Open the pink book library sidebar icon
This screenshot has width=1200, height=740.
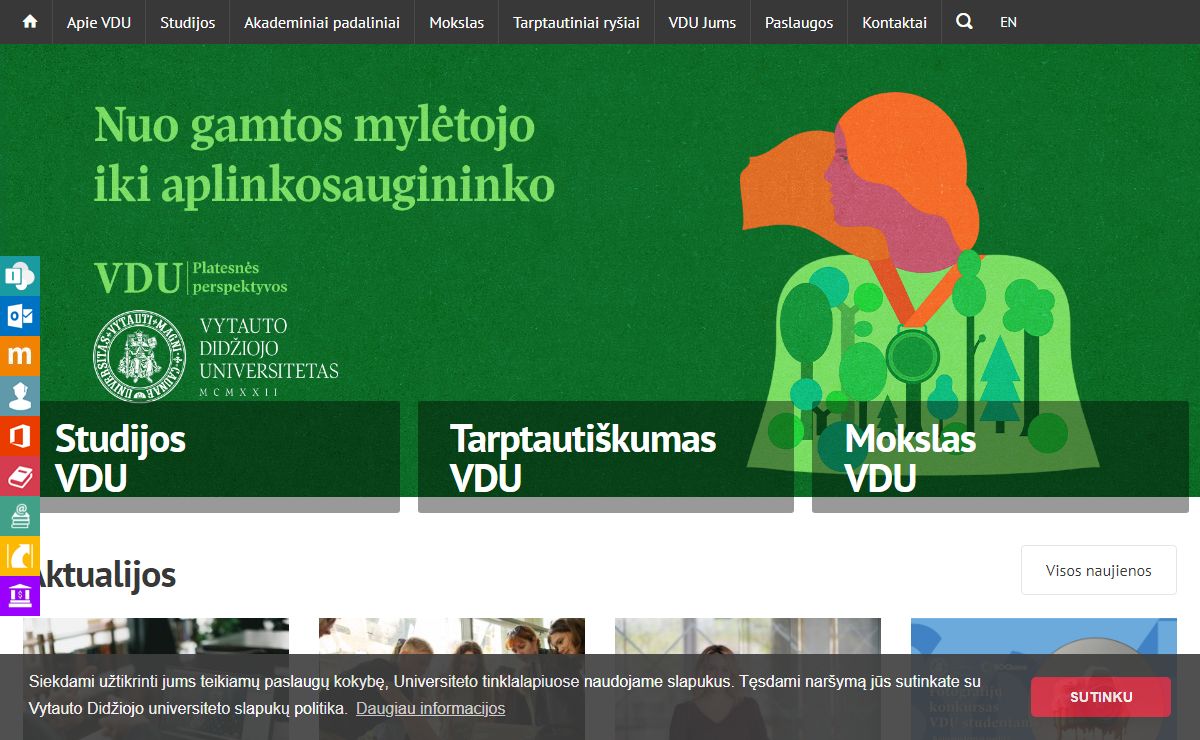click(20, 475)
